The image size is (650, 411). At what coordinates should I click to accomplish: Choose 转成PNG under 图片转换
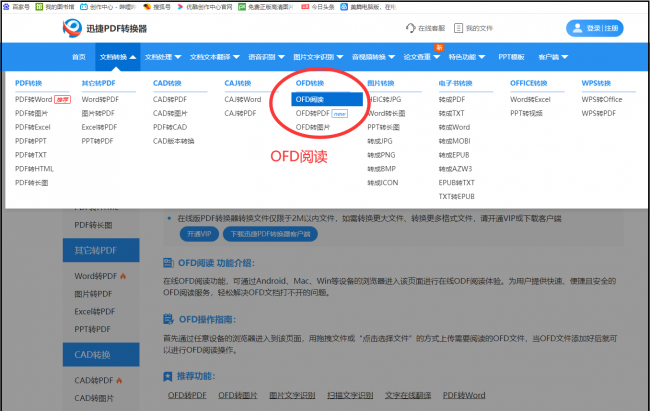(381, 155)
